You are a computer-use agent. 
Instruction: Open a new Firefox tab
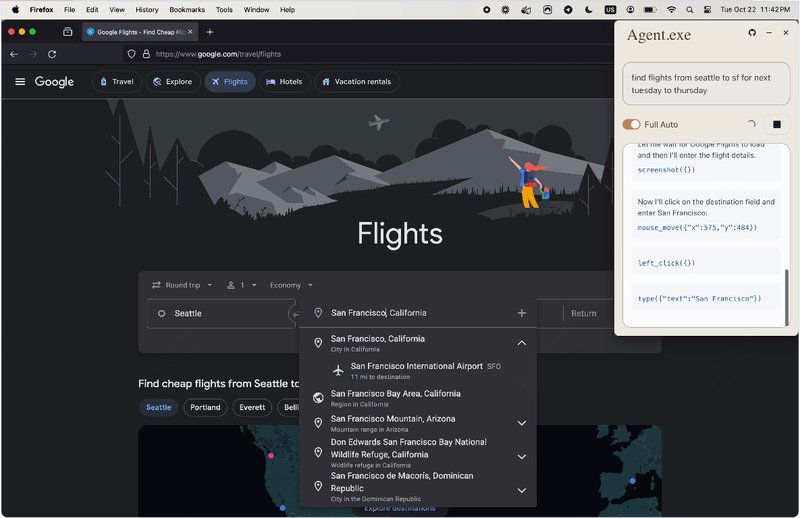tap(210, 32)
